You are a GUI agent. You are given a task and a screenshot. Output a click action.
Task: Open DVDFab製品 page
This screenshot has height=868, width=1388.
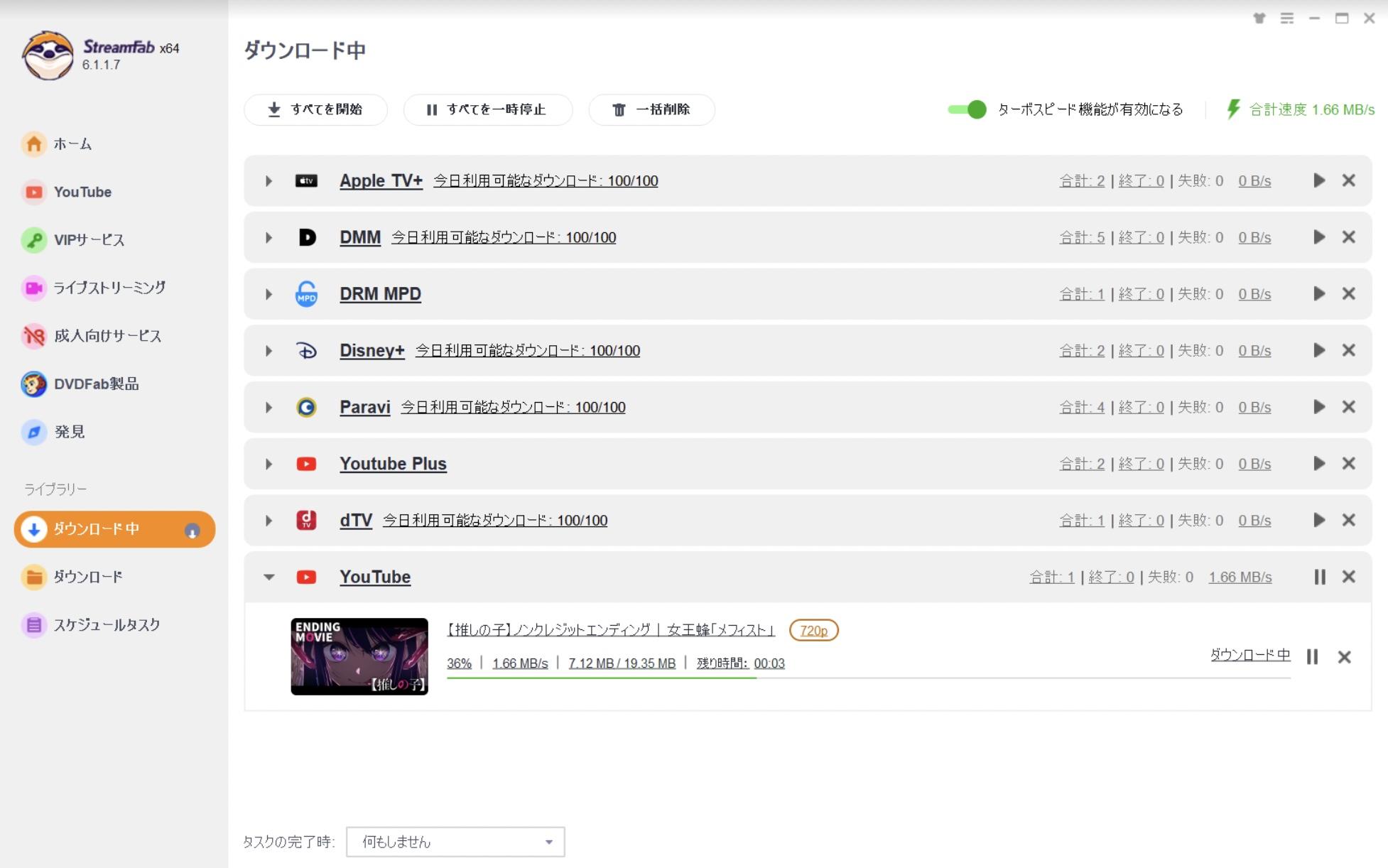[80, 384]
